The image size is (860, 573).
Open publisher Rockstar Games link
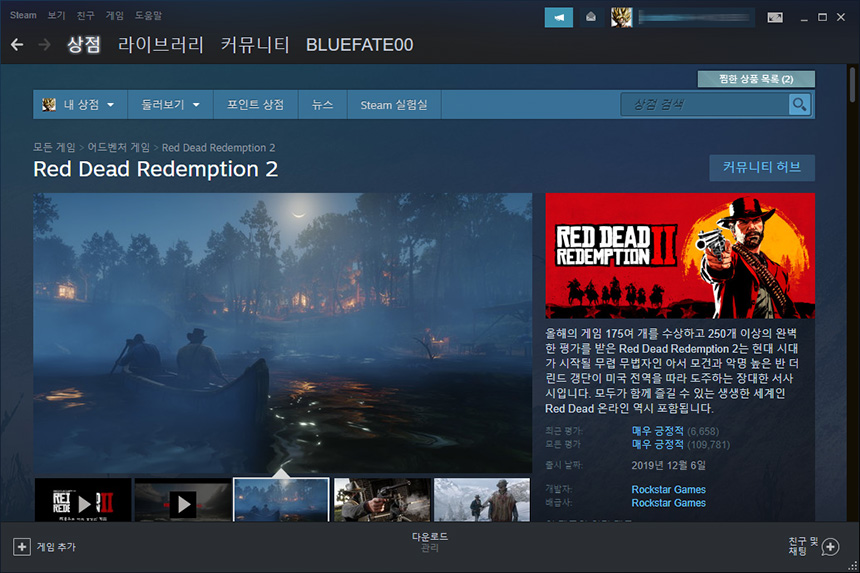tap(668, 503)
